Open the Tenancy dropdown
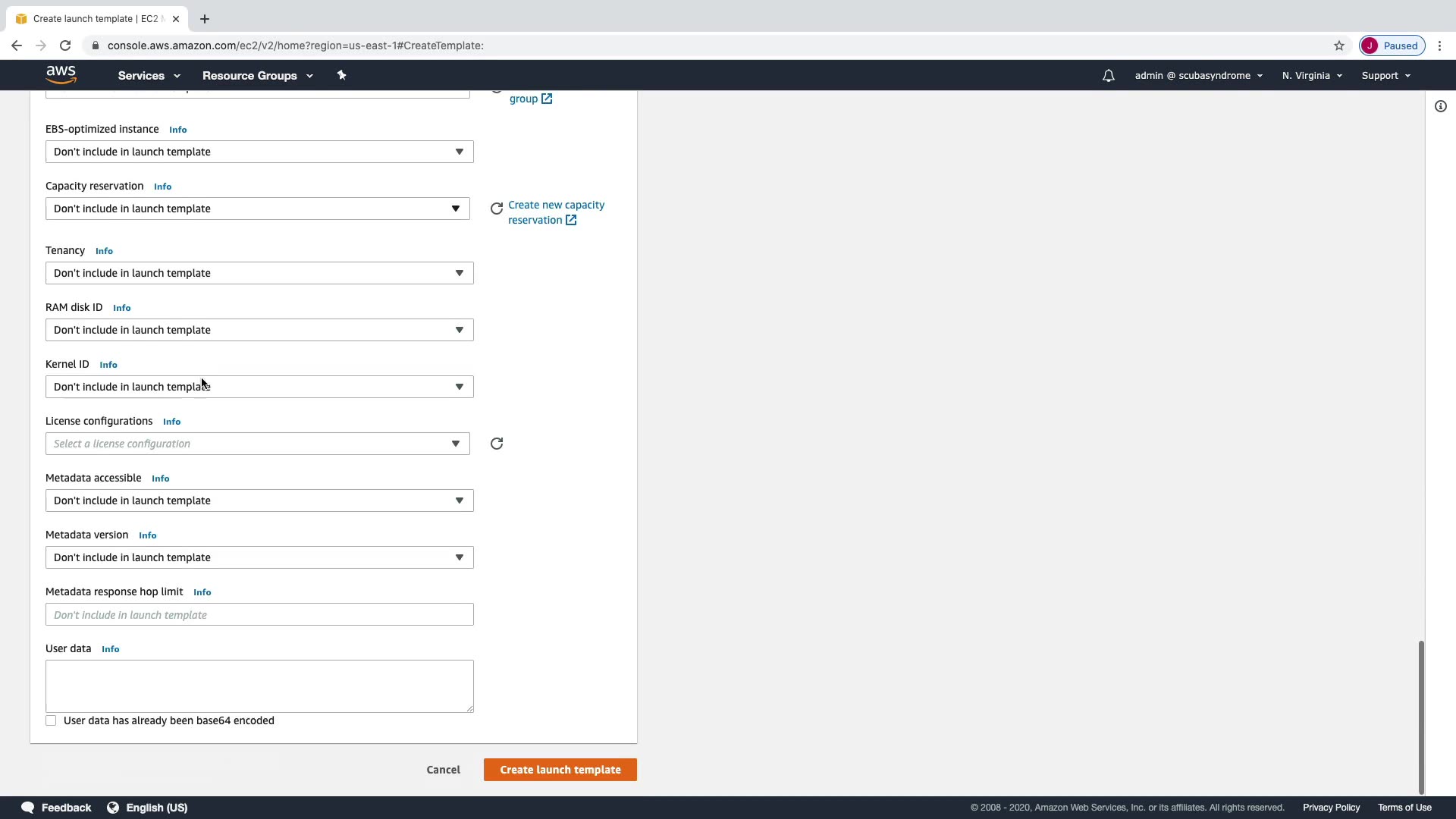This screenshot has height=819, width=1456. [x=259, y=273]
